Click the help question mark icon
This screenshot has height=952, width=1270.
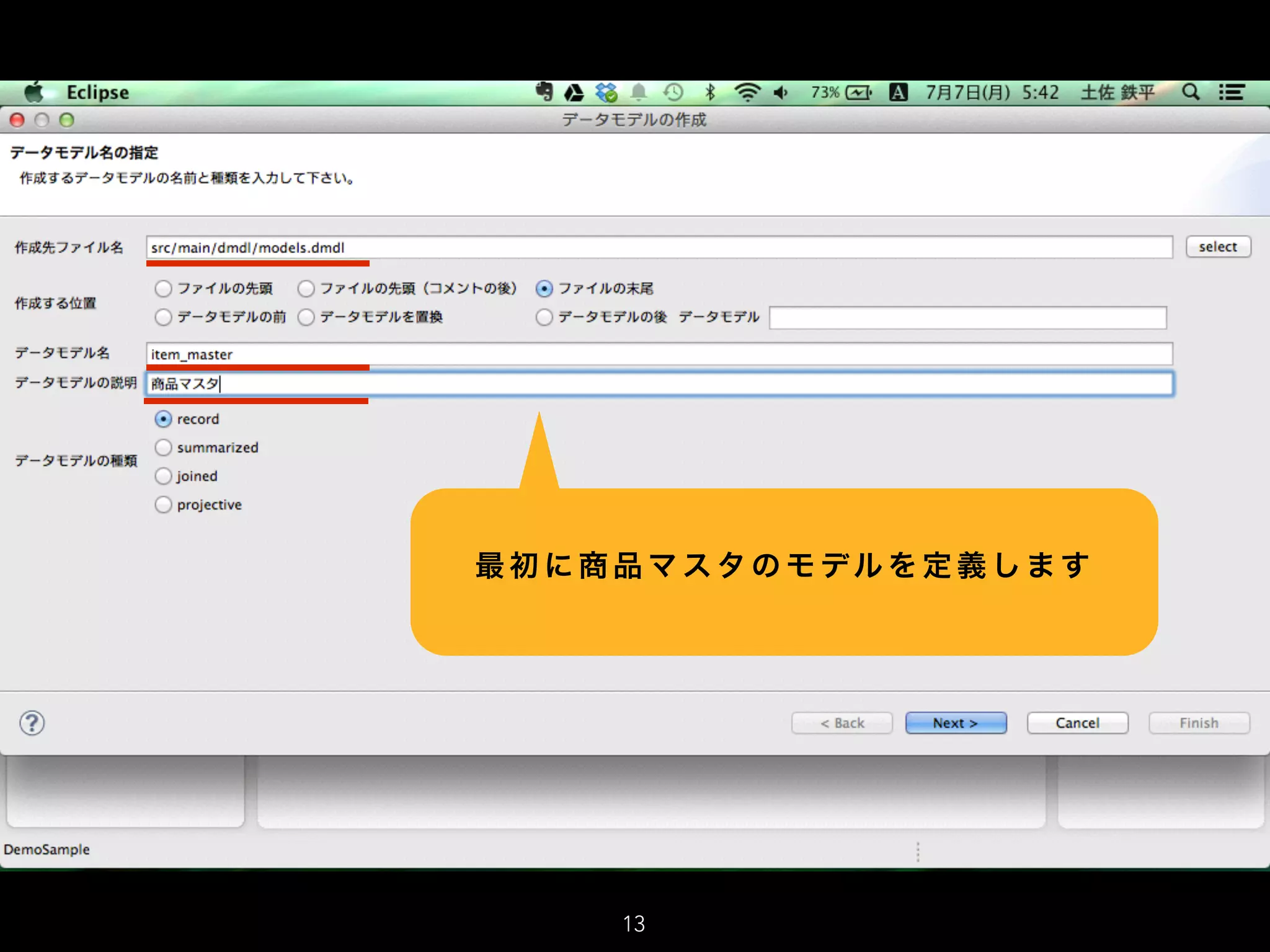click(x=32, y=723)
